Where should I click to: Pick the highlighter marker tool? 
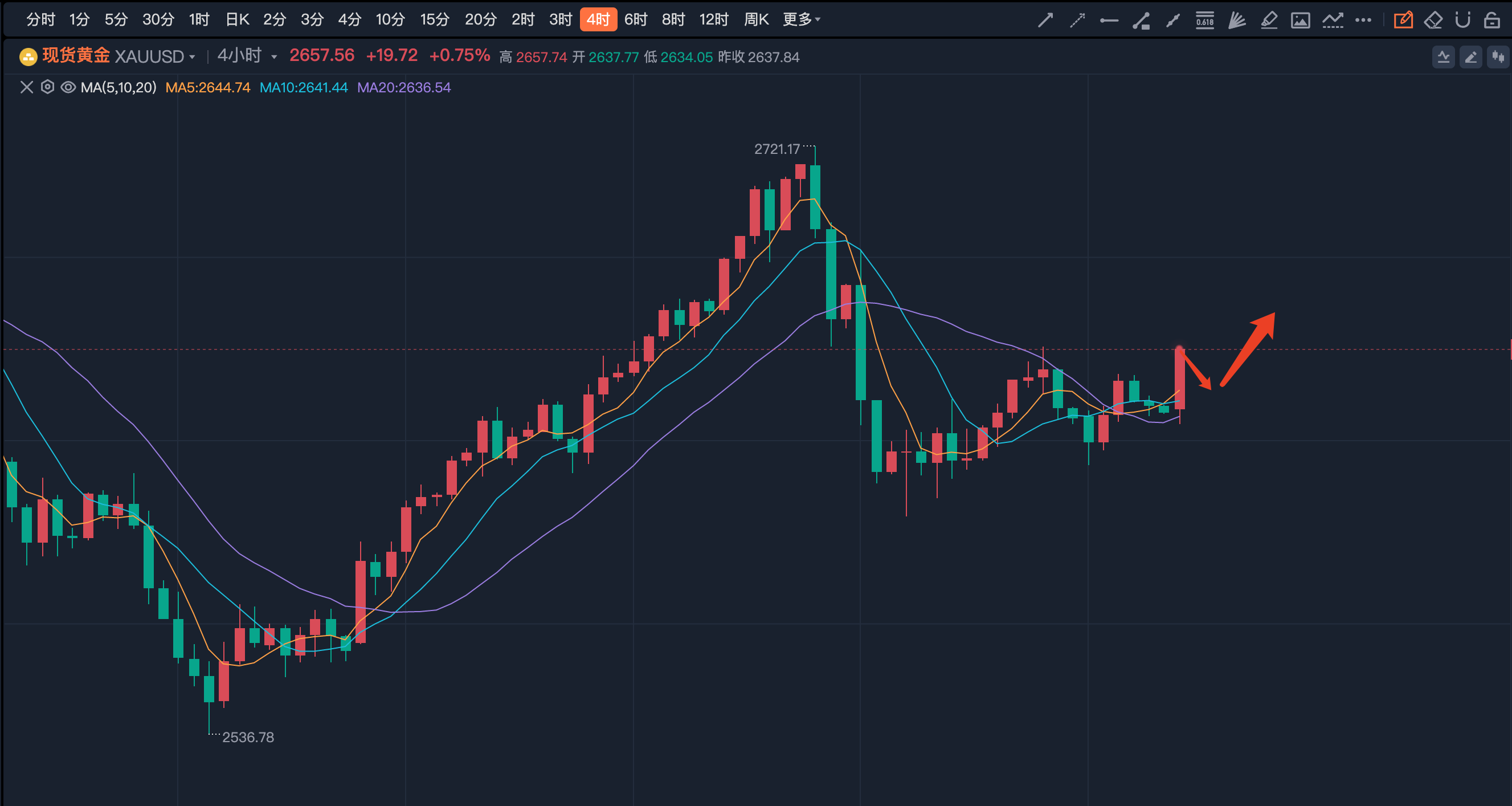click(1269, 21)
